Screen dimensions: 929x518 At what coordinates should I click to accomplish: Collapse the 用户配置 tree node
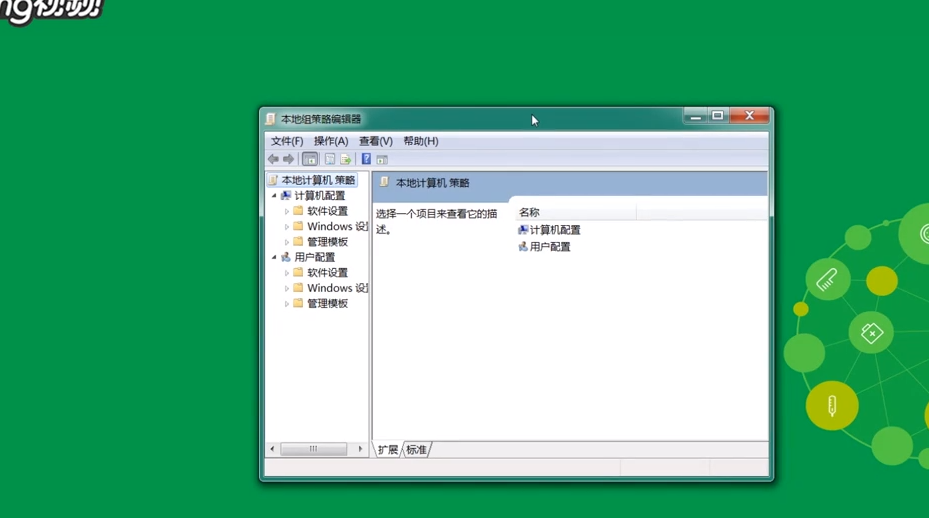[274, 257]
